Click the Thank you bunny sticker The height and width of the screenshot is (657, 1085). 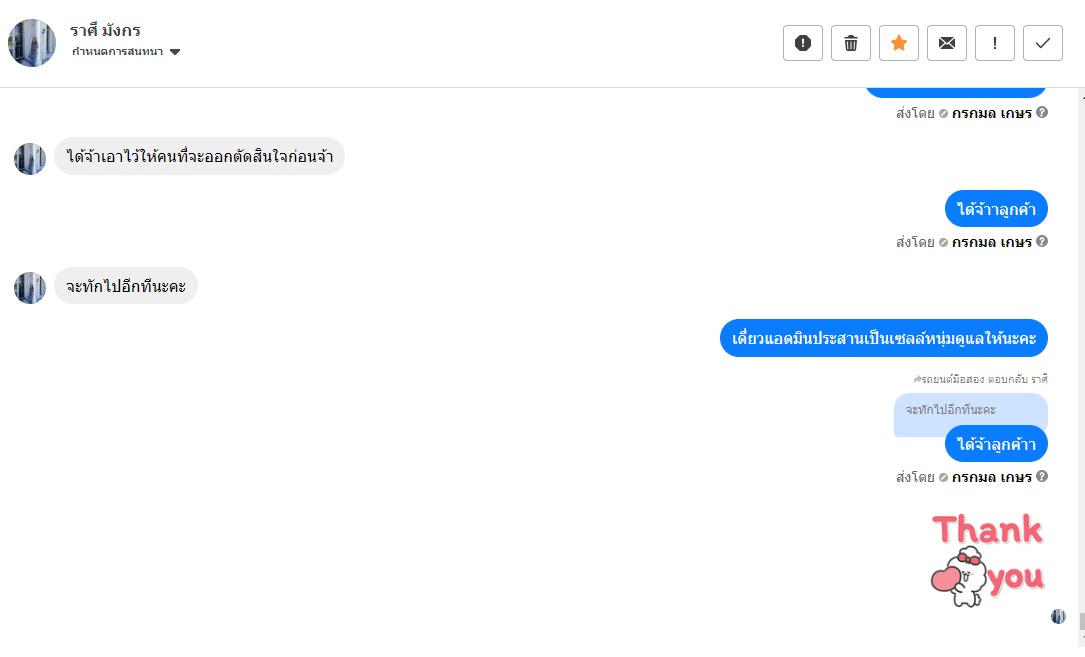(x=987, y=560)
